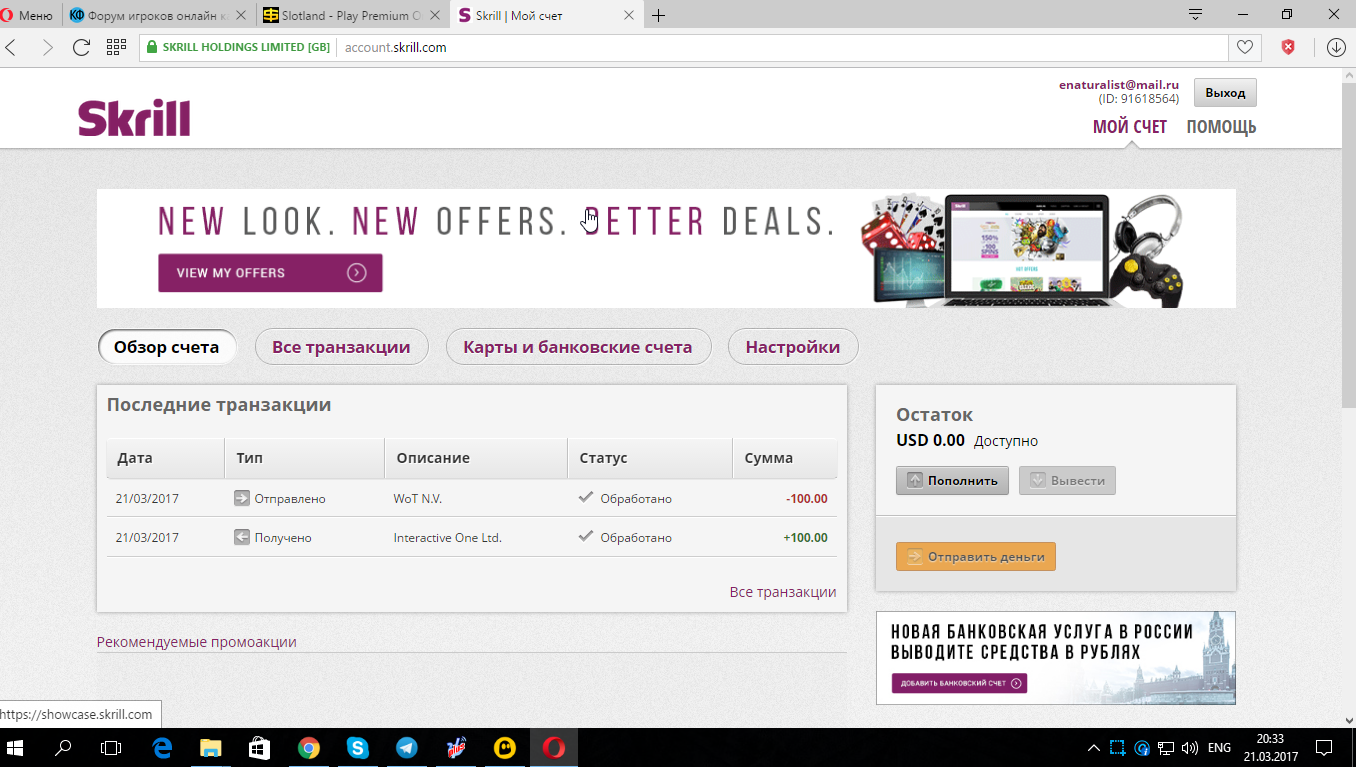Open the Windows Start menu

pos(16,748)
